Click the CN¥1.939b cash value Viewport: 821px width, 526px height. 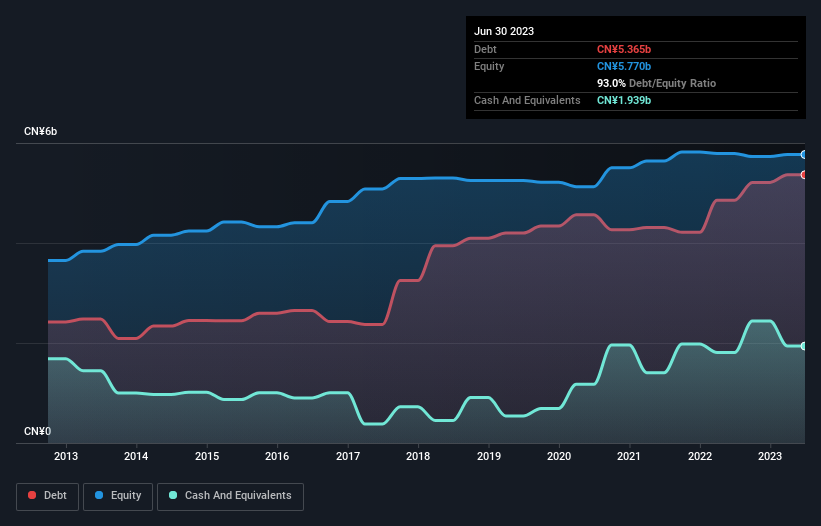pos(624,100)
